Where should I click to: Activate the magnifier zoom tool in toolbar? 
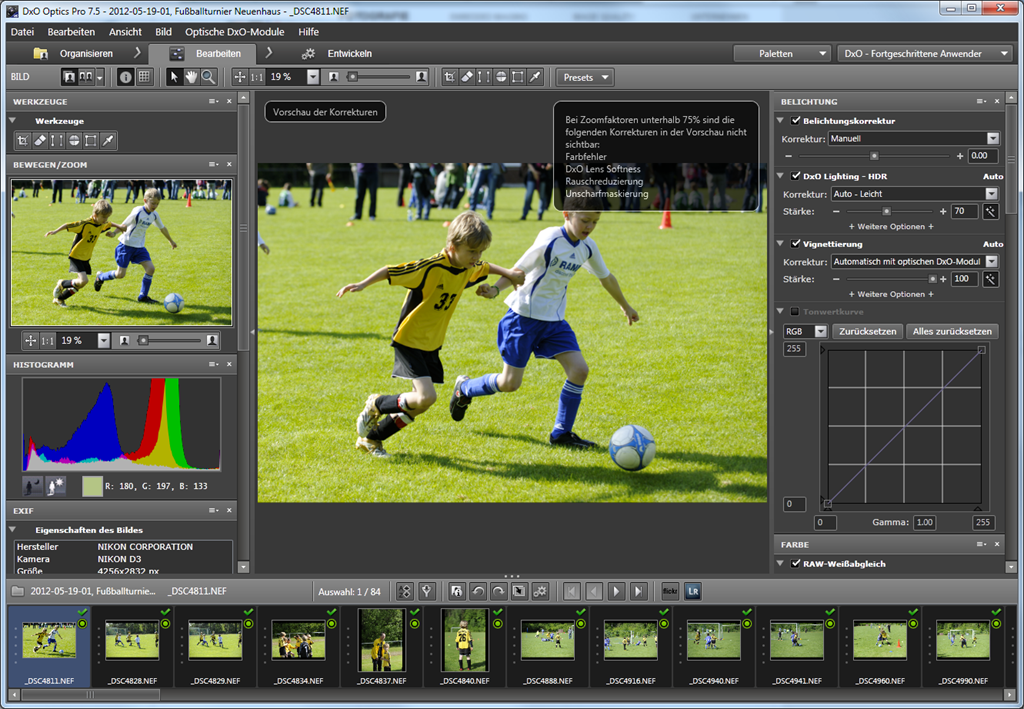(208, 77)
